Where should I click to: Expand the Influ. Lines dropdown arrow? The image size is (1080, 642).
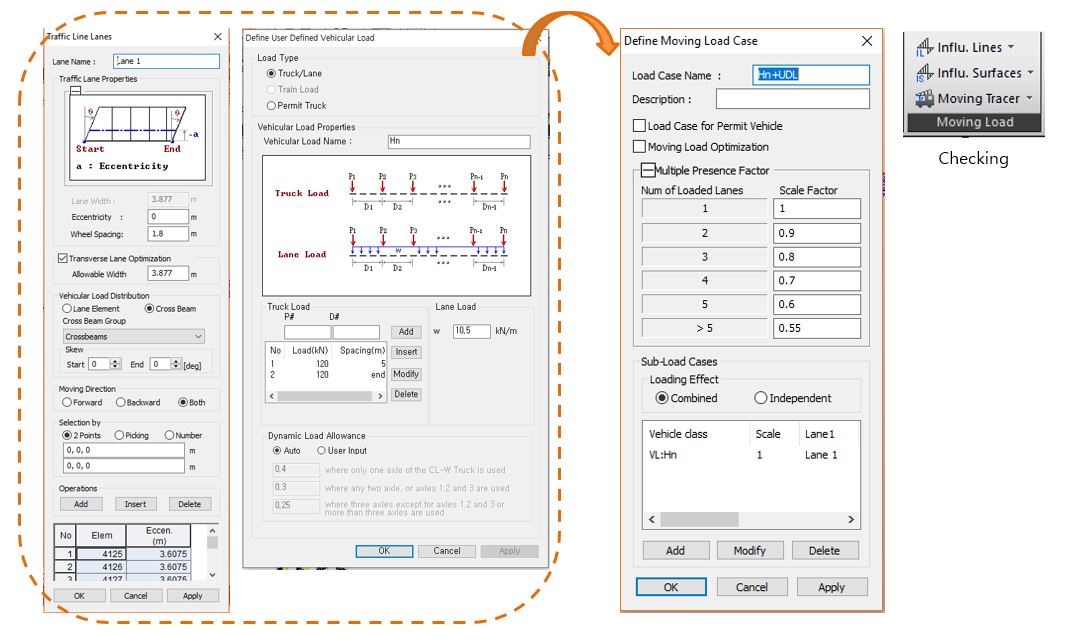[x=1011, y=48]
